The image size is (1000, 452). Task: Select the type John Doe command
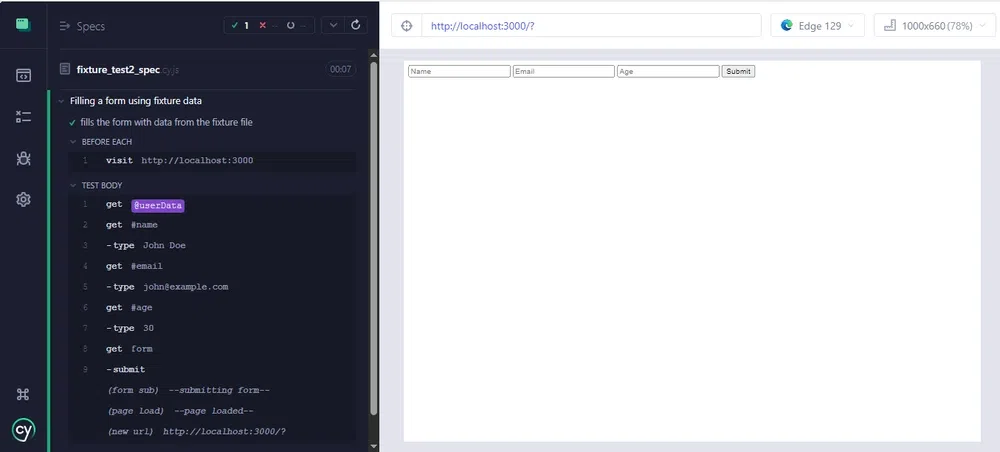pyautogui.click(x=212, y=245)
